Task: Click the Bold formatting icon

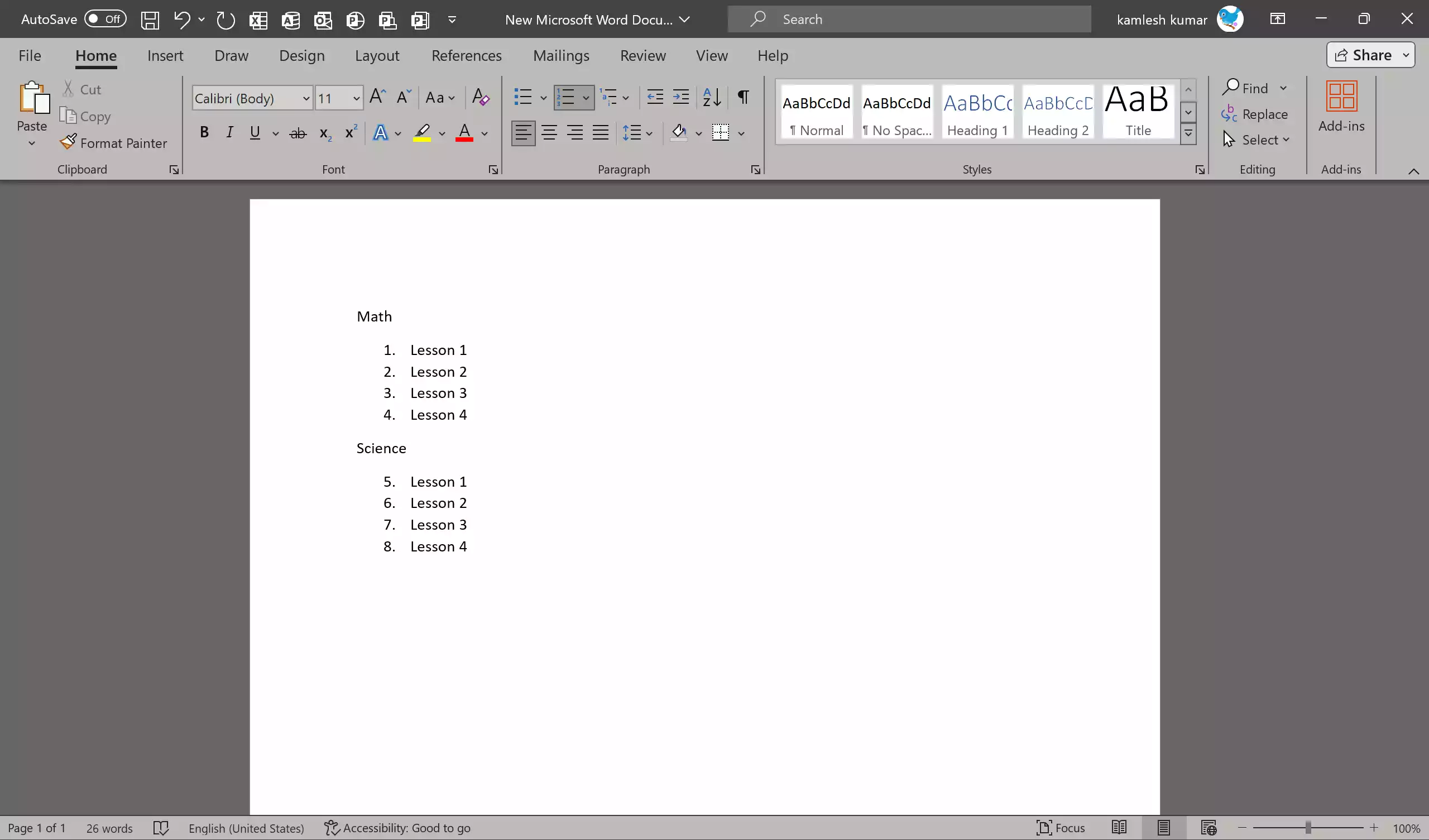Action: pos(204,133)
